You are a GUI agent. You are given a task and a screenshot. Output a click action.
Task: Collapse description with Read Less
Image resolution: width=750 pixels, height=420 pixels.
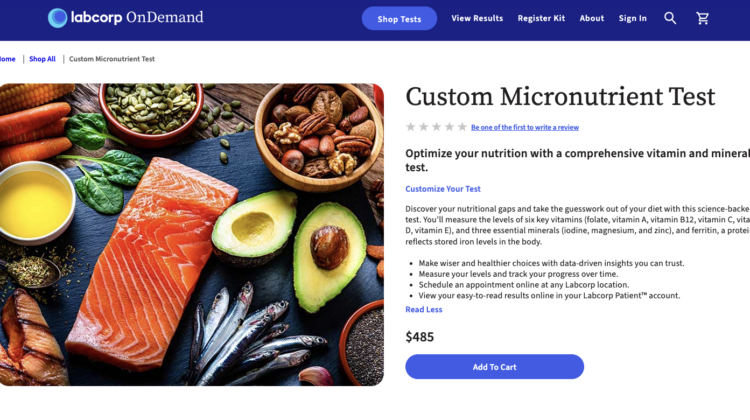[423, 310]
